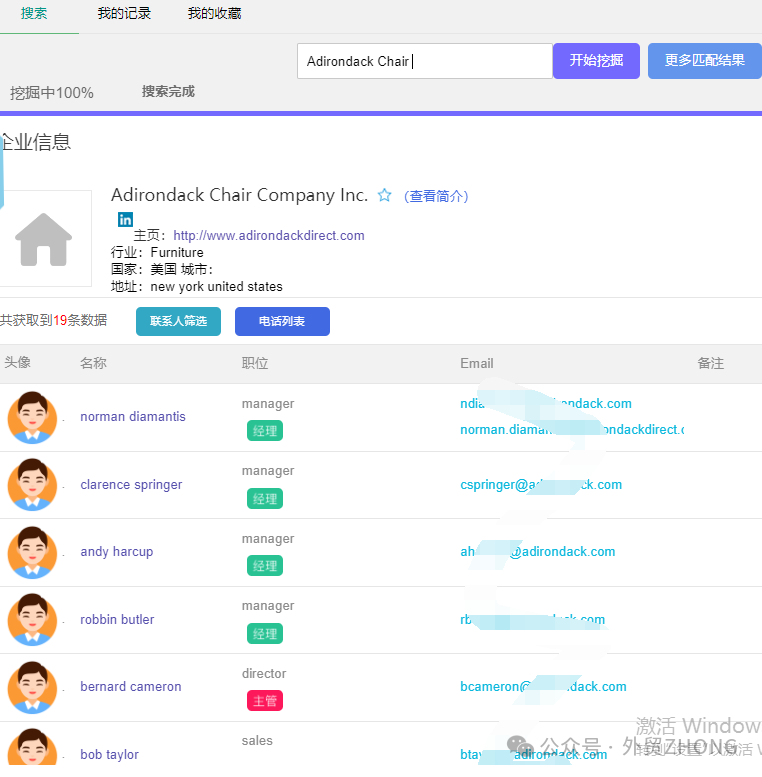This screenshot has width=762, height=777.
Task: Click norman's first email ending ondack.com
Action: coord(546,404)
